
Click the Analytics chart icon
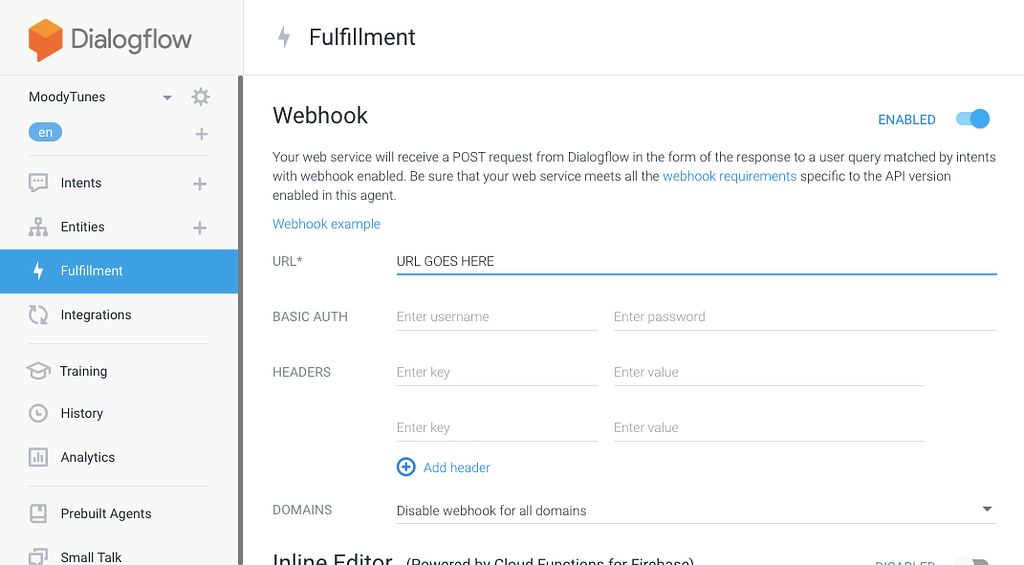(x=38, y=457)
